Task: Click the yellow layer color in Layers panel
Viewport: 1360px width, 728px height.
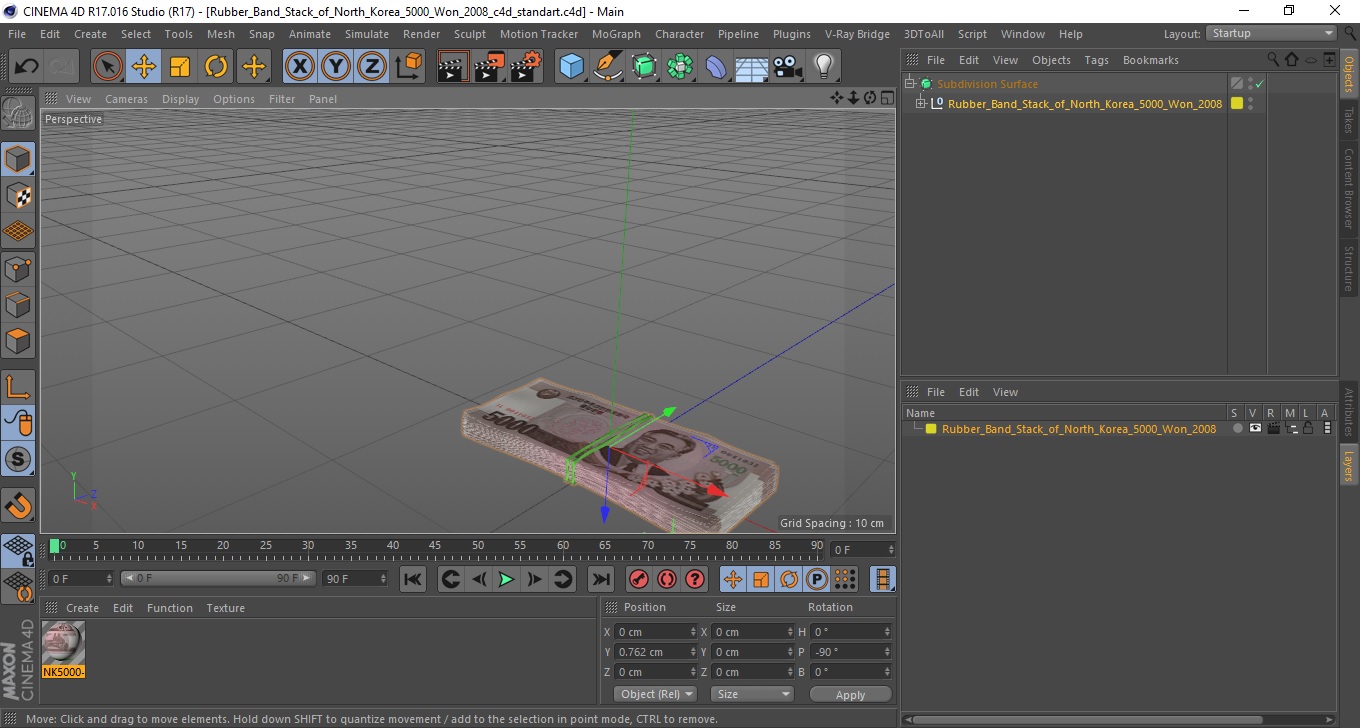Action: pos(931,429)
